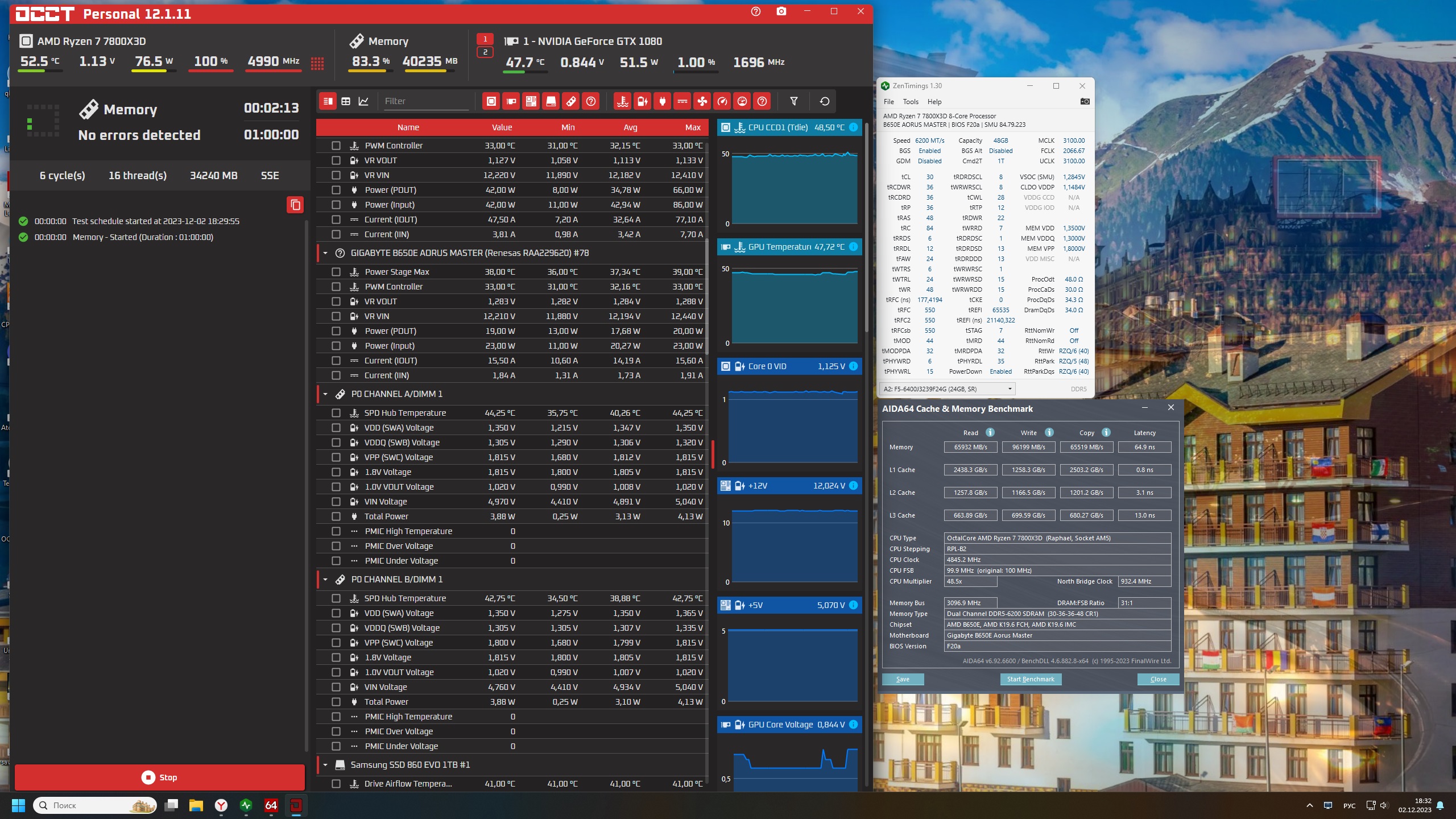This screenshot has width=1456, height=819.
Task: Click the memory hardware filter icon
Action: [571, 101]
